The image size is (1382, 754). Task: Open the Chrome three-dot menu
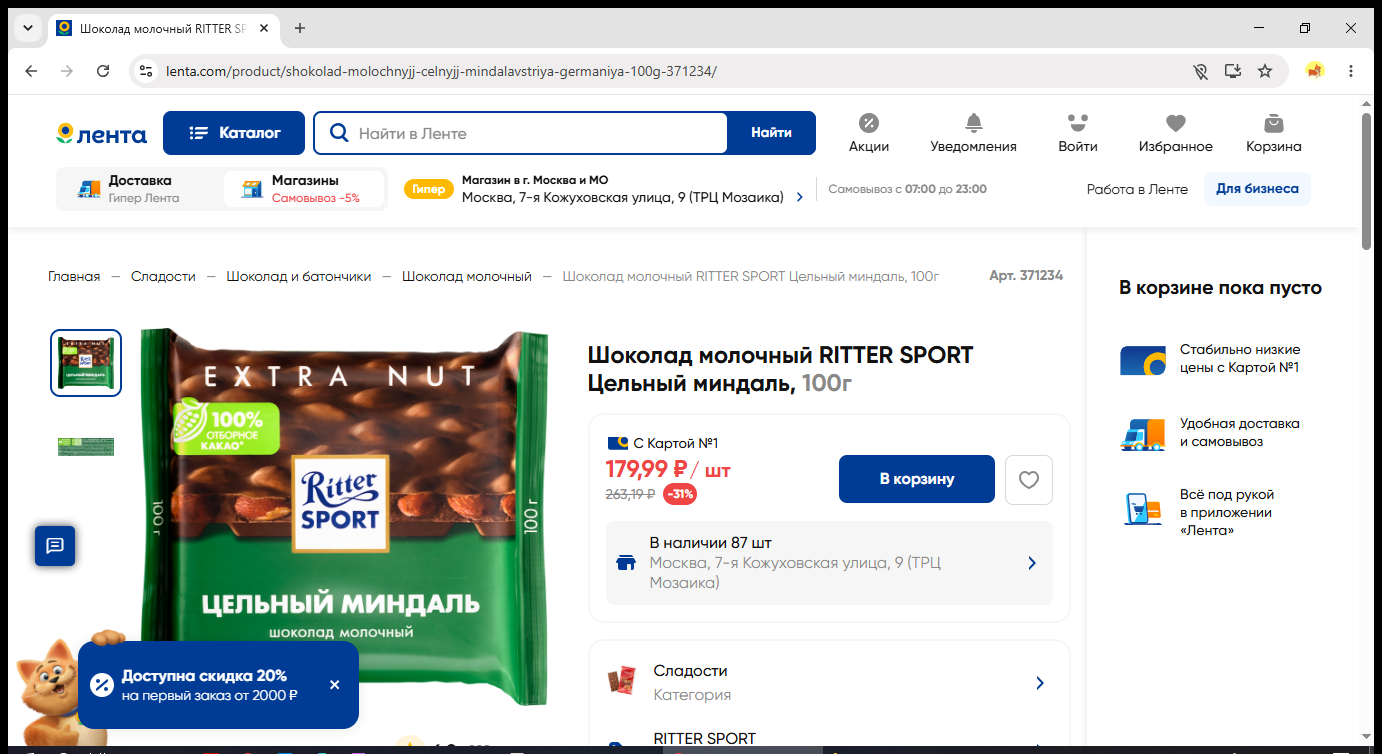pos(1351,71)
